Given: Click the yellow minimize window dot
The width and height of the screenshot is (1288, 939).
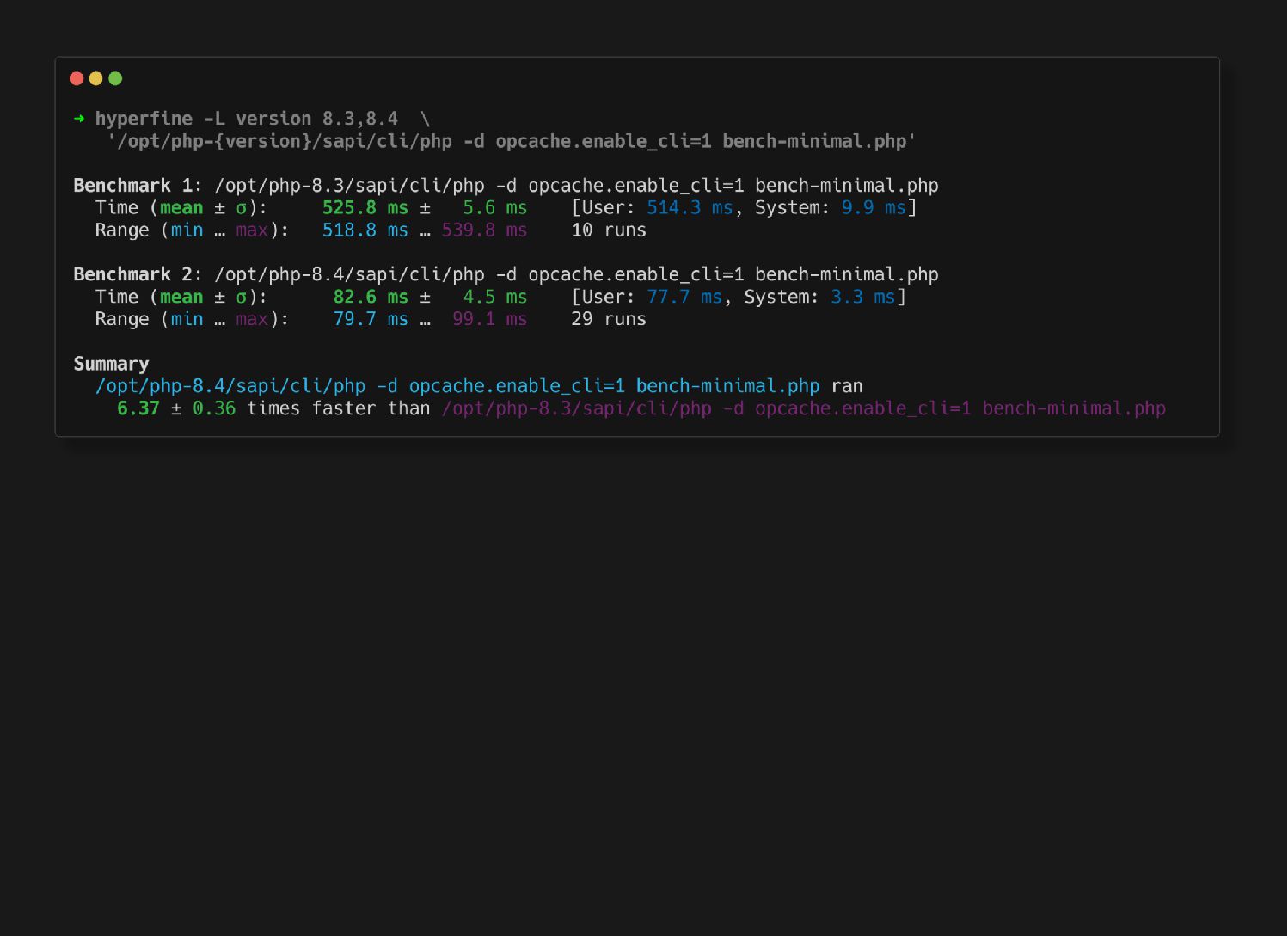Looking at the screenshot, I should point(95,79).
